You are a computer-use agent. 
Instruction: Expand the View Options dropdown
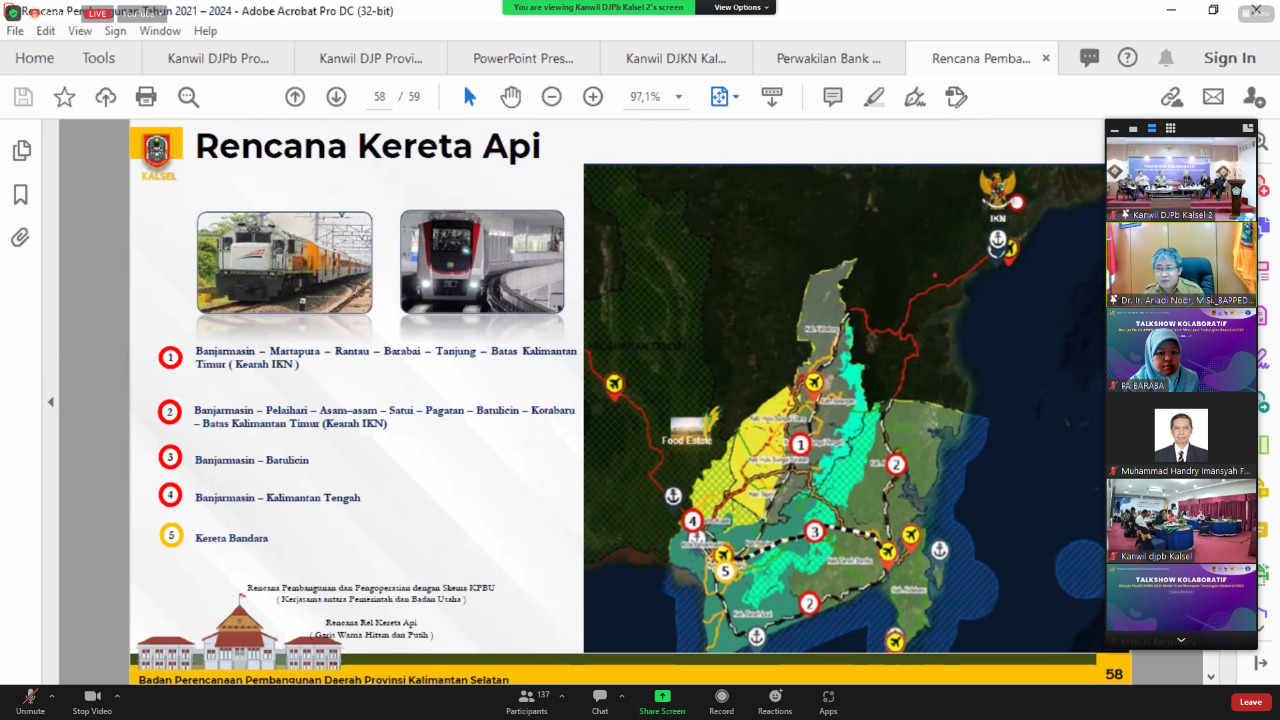click(741, 7)
